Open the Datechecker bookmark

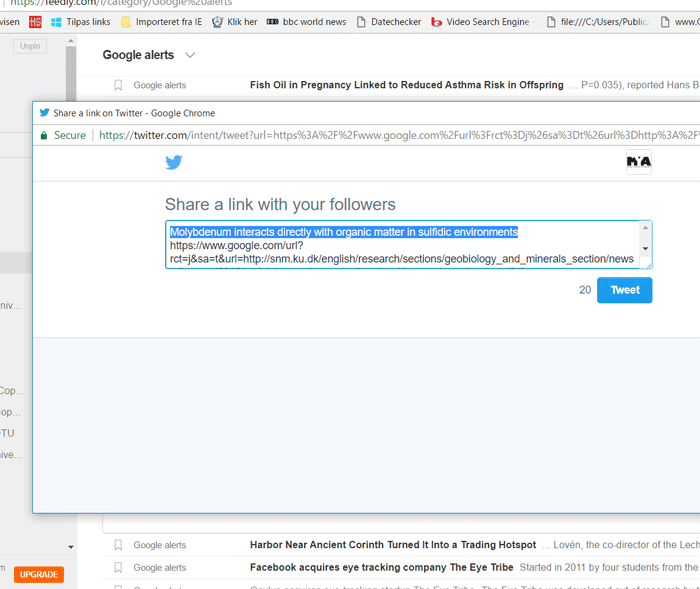coord(389,22)
